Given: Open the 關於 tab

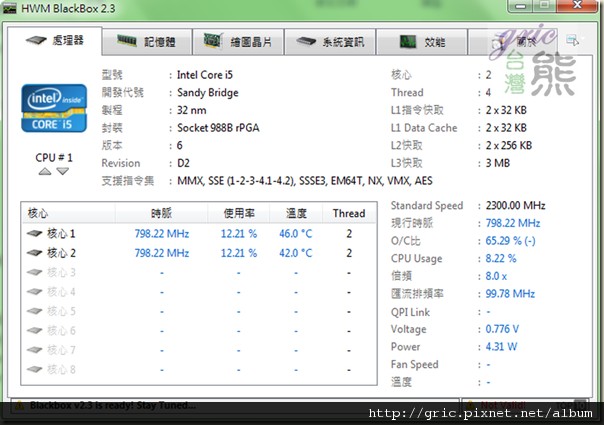Looking at the screenshot, I should click(514, 42).
